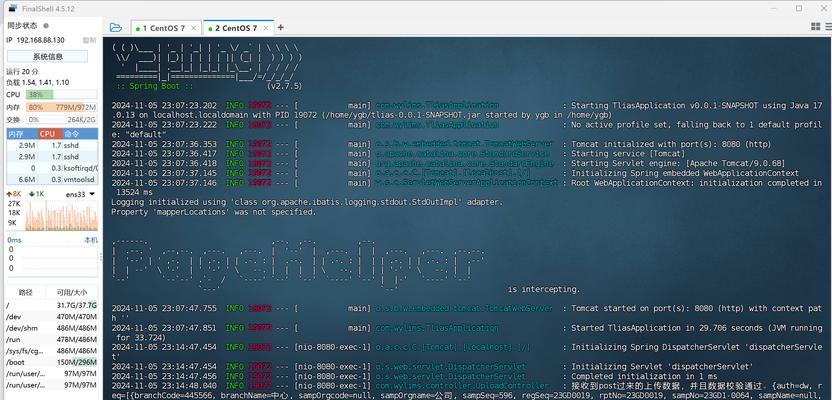This screenshot has height=400, width=832.
Task: Close the 2 CentOS 7 tab
Action: [267, 28]
